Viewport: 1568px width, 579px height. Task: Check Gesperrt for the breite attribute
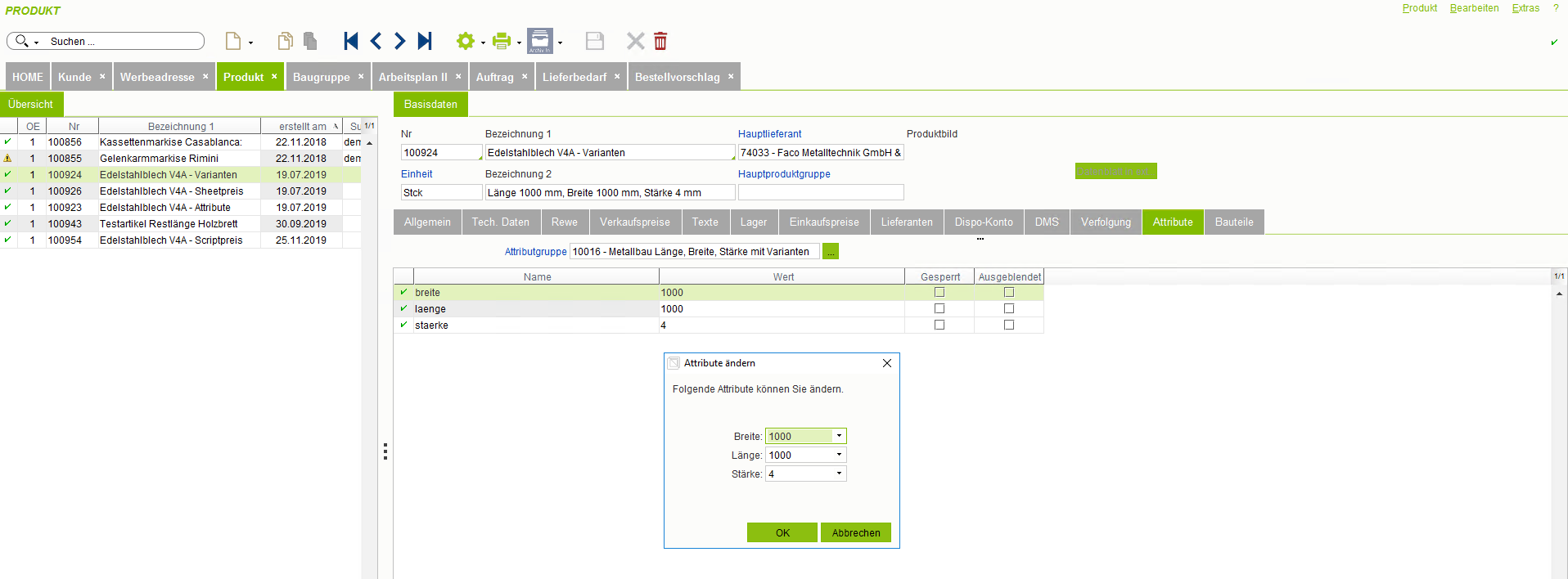point(939,292)
